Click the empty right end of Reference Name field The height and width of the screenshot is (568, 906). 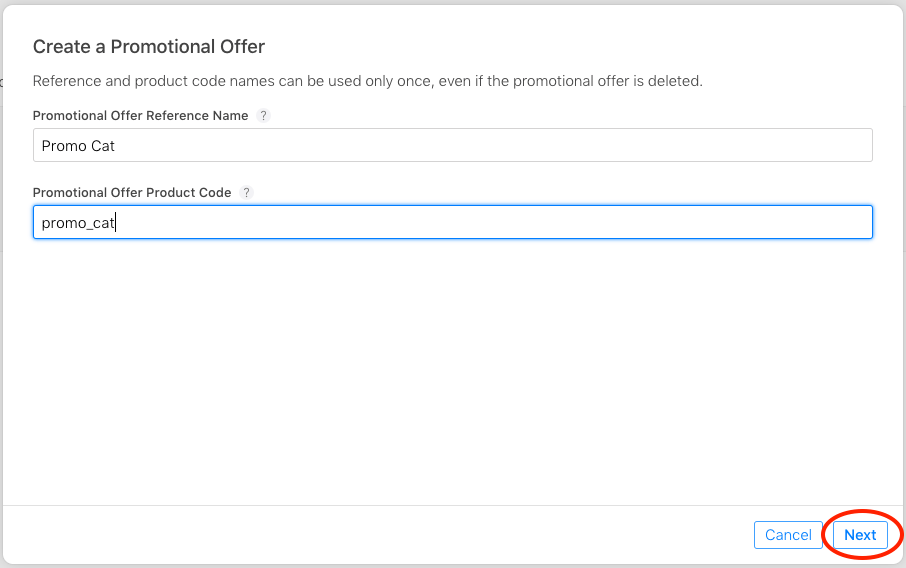(x=800, y=145)
